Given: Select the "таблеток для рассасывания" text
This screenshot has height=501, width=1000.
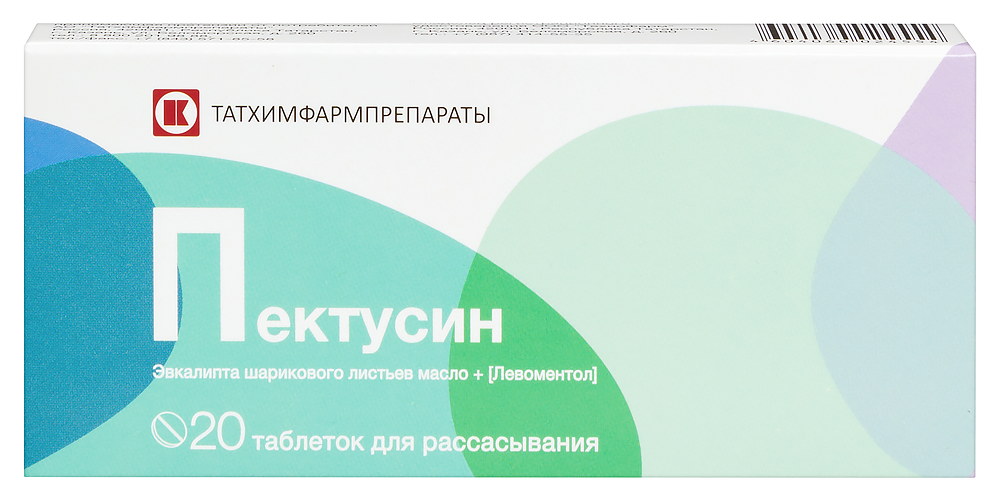Looking at the screenshot, I should click(426, 440).
